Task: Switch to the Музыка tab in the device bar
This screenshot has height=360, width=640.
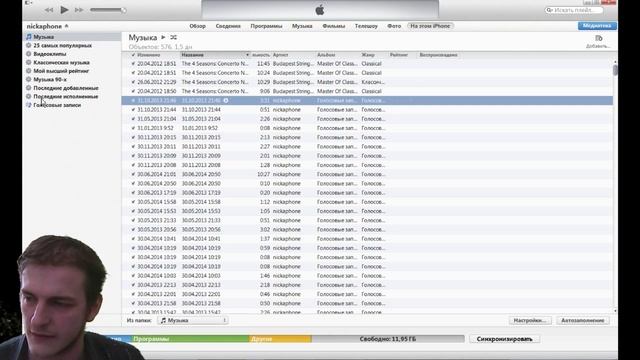Action: 302,26
